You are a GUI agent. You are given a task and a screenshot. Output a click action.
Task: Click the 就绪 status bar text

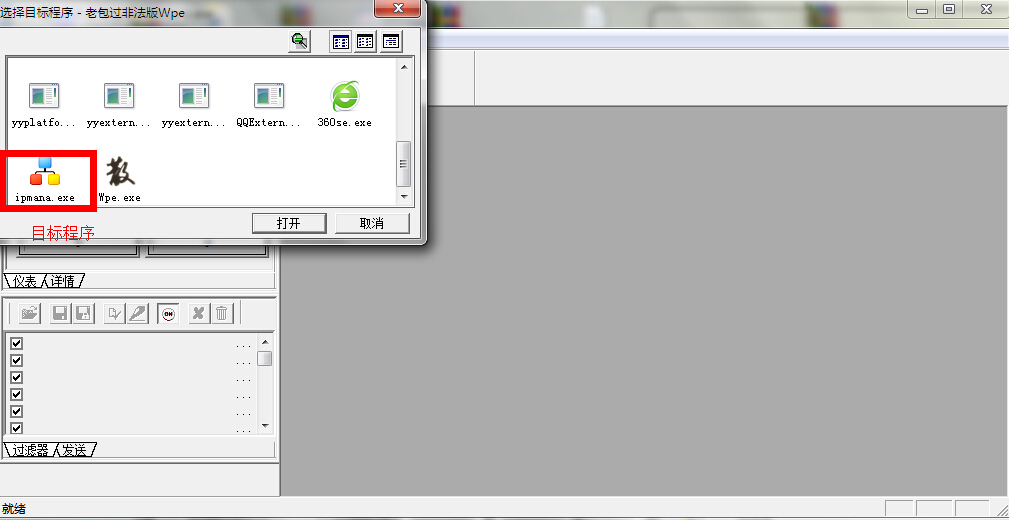coord(14,509)
